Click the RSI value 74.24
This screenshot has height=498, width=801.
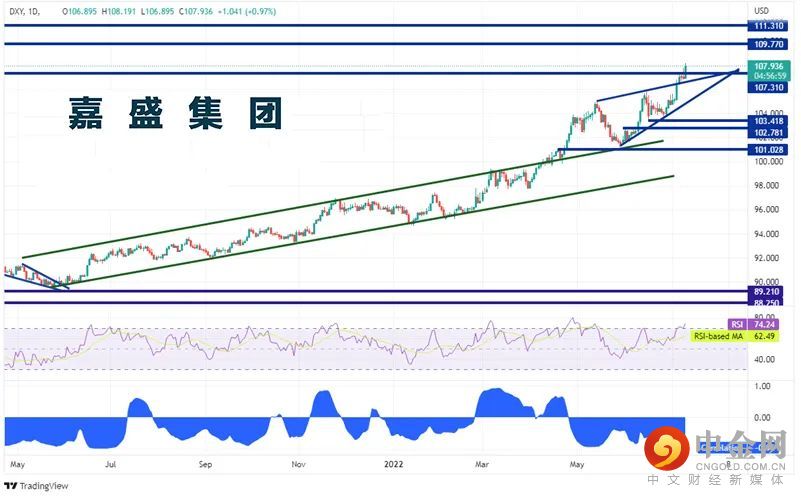[x=764, y=324]
